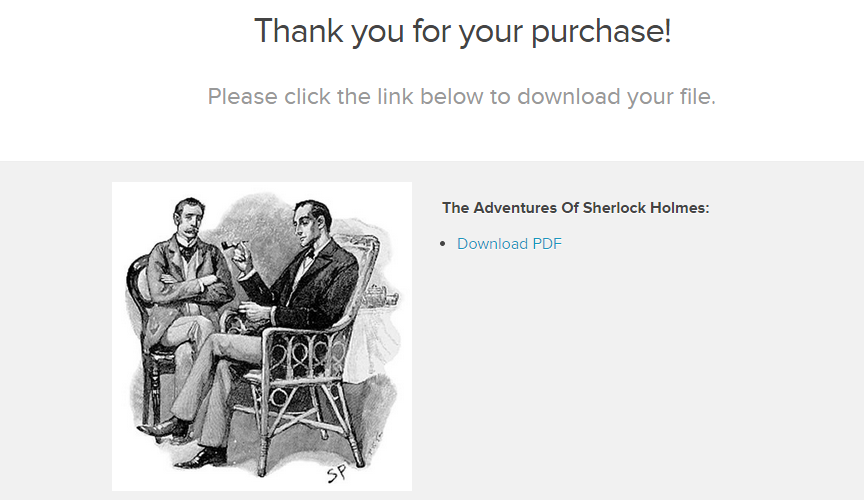Click the word "purchase!" in the heading

(x=601, y=31)
